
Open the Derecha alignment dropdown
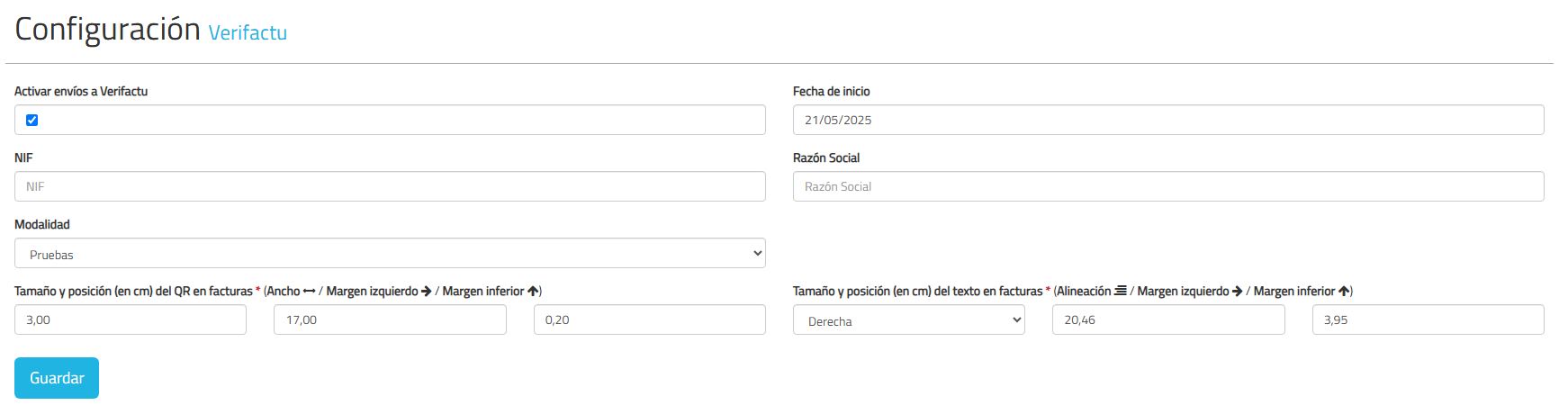[909, 320]
